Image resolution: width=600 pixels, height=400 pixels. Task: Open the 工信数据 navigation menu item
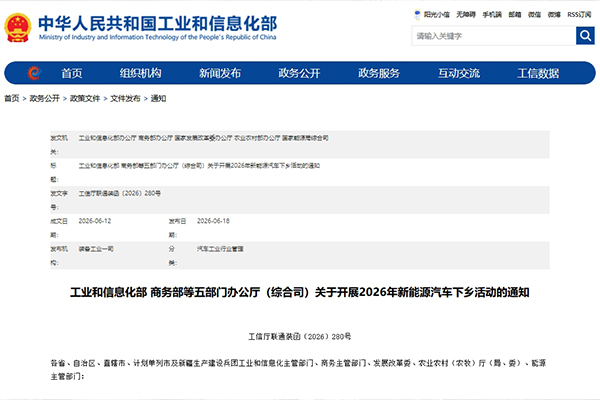pyautogui.click(x=538, y=73)
